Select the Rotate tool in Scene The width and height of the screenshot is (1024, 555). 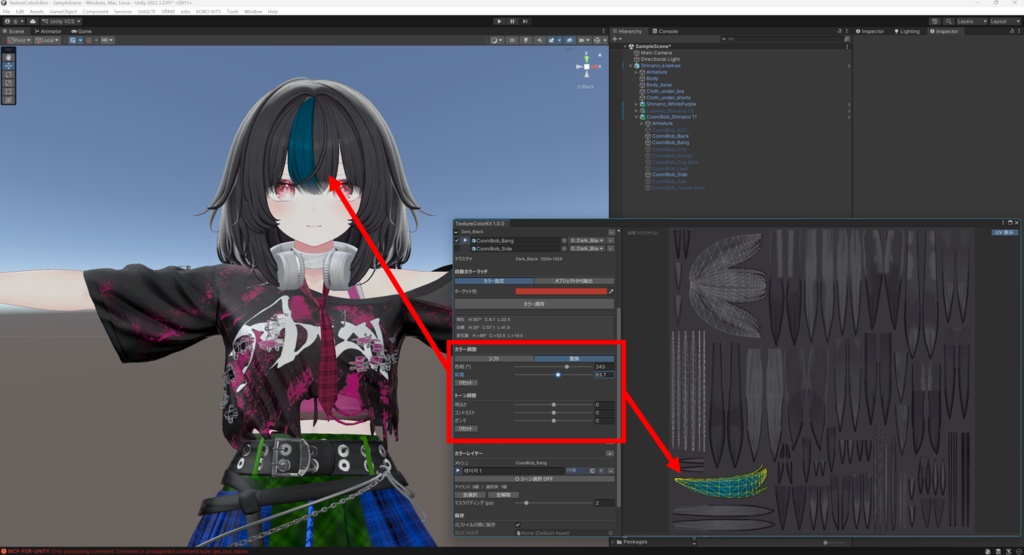8,74
